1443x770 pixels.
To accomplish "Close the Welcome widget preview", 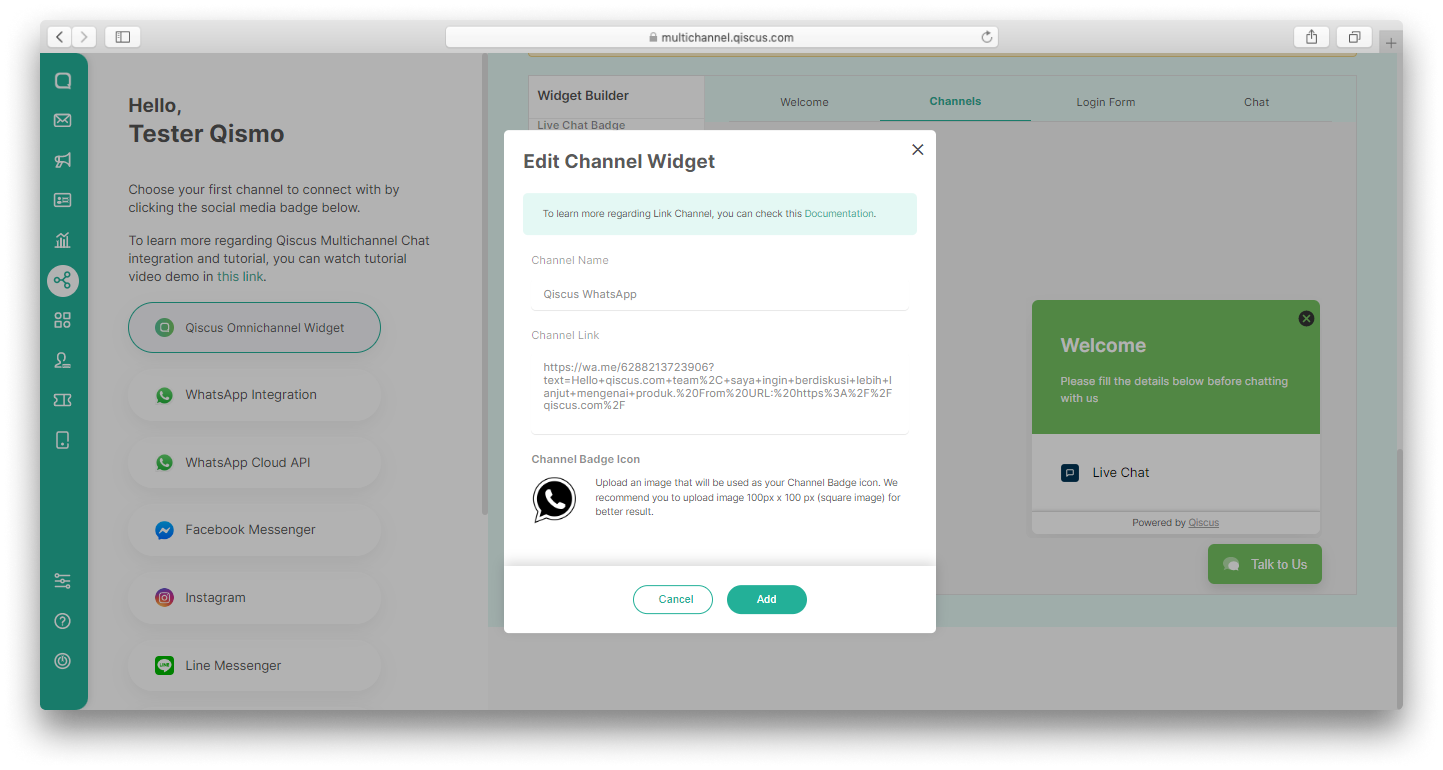I will click(1306, 318).
